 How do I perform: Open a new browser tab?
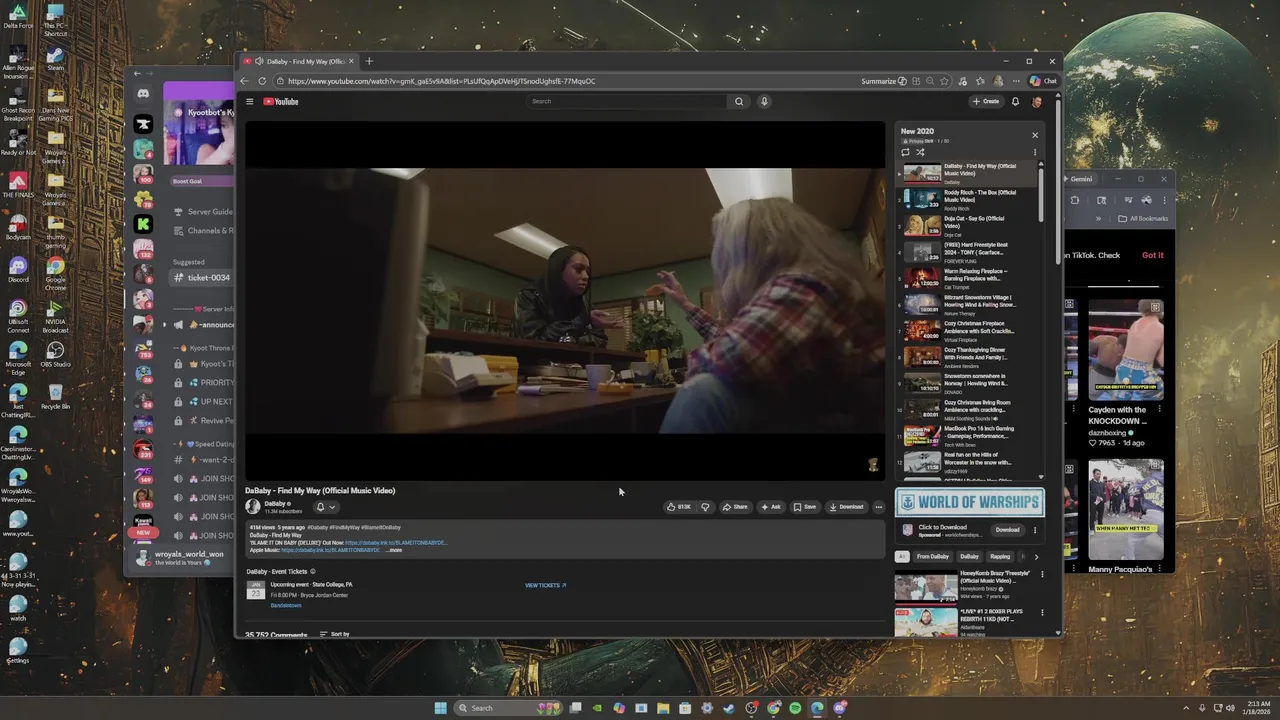369,61
